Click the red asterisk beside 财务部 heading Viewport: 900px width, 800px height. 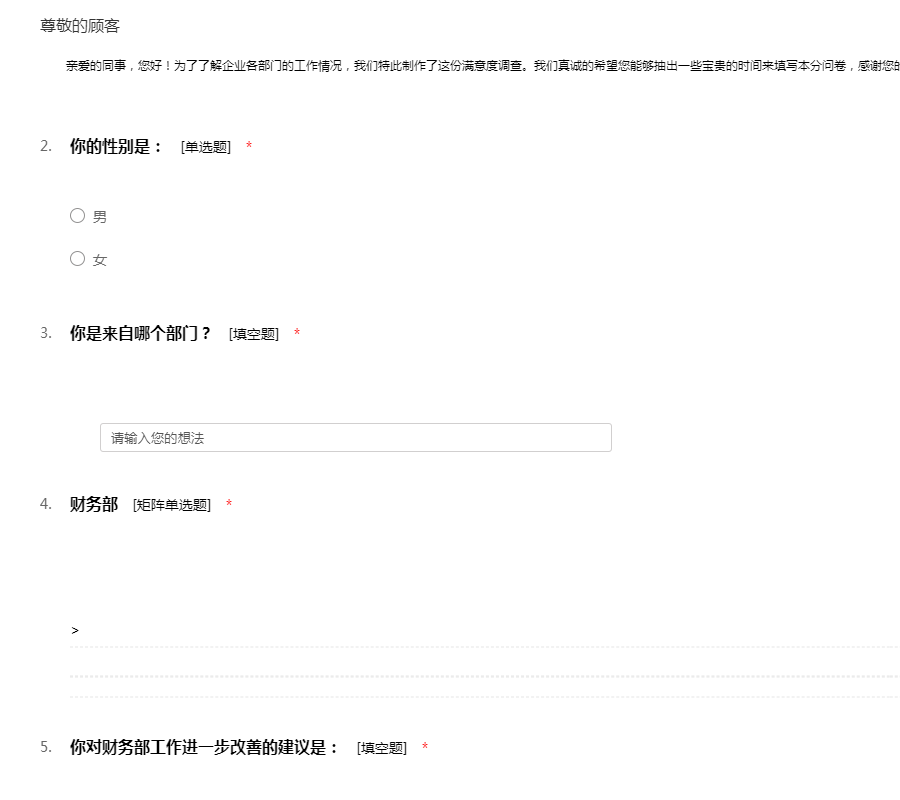(x=229, y=505)
